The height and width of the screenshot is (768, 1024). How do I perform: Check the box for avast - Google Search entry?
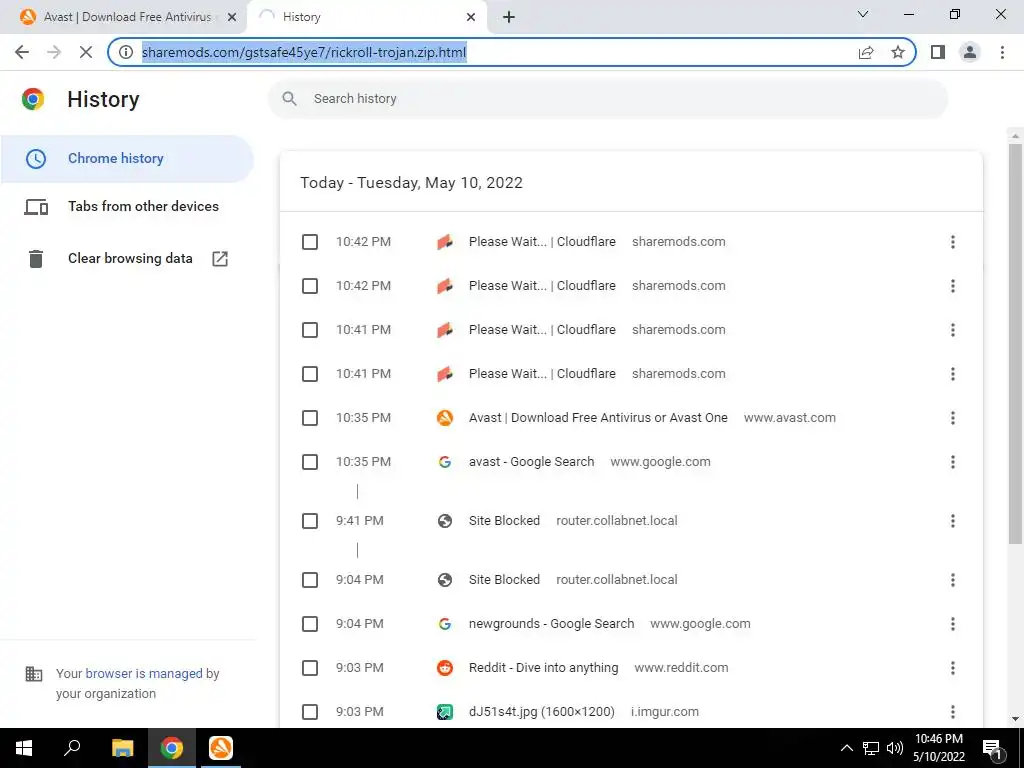tap(310, 462)
